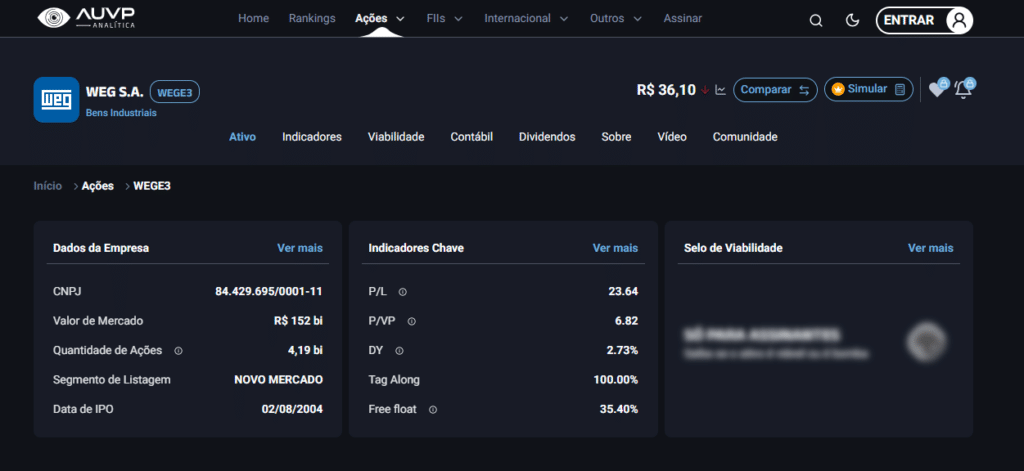The width and height of the screenshot is (1024, 471).
Task: Switch to the Sobre tab
Action: (616, 137)
